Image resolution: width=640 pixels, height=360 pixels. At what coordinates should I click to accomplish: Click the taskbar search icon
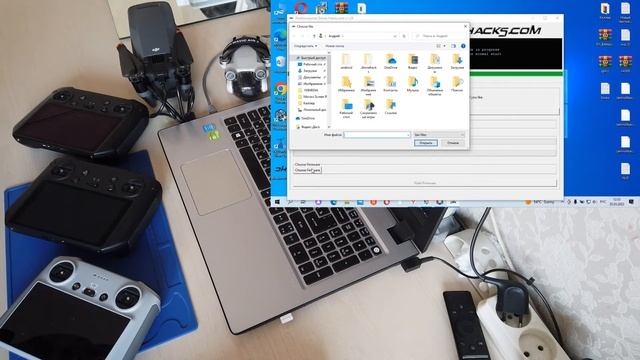pyautogui.click(x=291, y=202)
